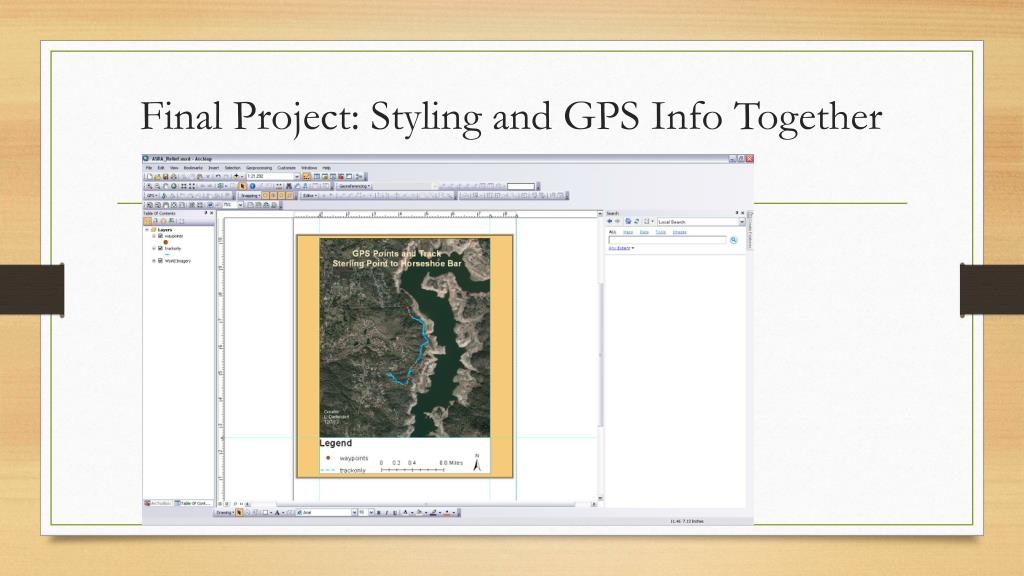Expand the World Imagery layer node
Viewport: 1024px width, 576px height.
(154, 261)
